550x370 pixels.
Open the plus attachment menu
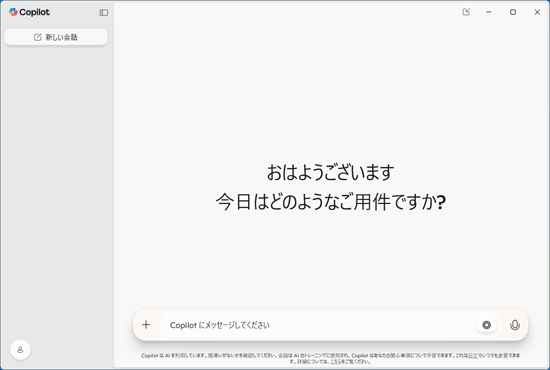[146, 325]
